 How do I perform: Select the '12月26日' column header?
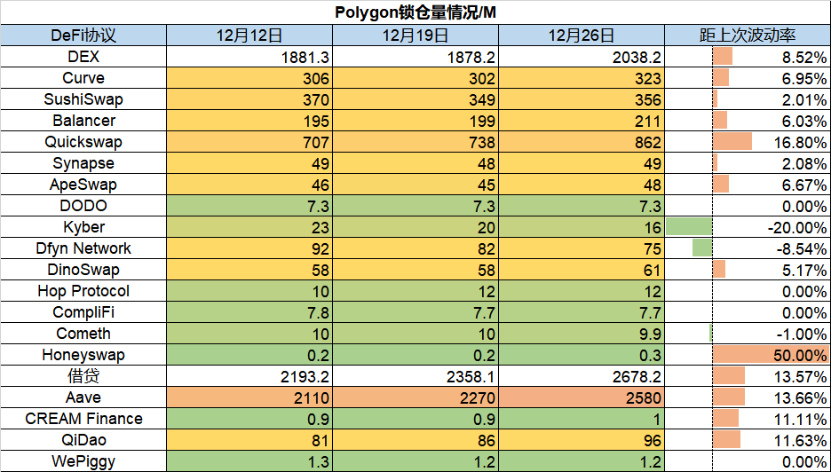tap(581, 36)
